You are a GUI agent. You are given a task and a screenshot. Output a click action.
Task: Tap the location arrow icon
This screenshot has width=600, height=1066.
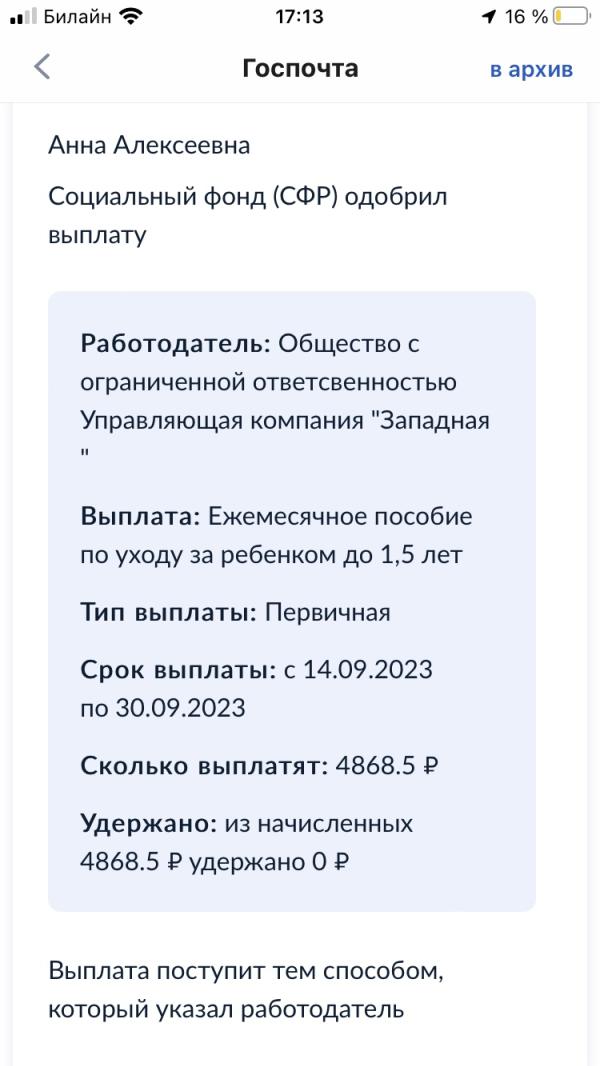coord(489,17)
